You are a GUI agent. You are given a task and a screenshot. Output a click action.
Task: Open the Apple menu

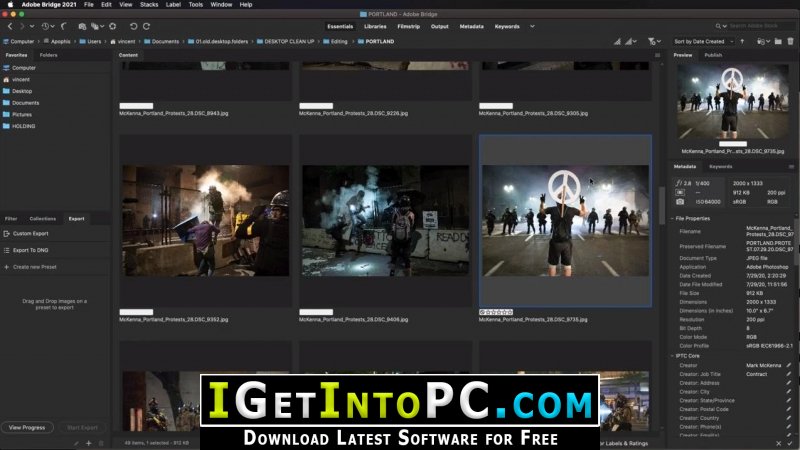(x=10, y=5)
